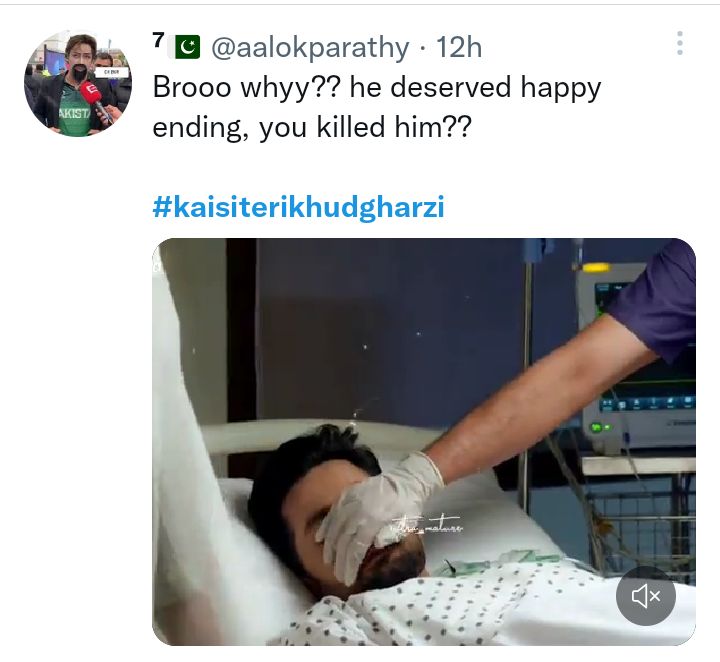The width and height of the screenshot is (720, 662).
Task: Click the gloved hand in the video
Action: click(x=377, y=513)
